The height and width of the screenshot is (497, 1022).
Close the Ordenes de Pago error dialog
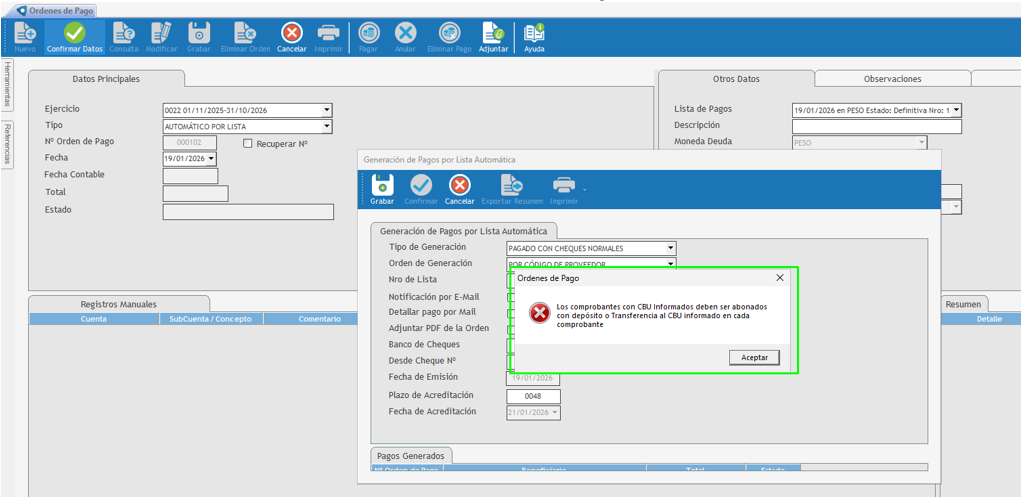(780, 278)
